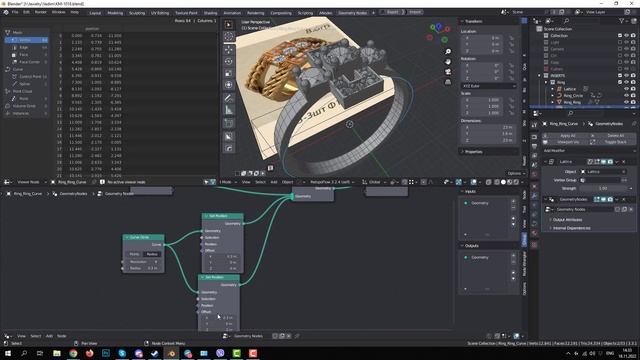Select the Move tool in viewport toolbar
The image size is (640, 360).
point(229,49)
